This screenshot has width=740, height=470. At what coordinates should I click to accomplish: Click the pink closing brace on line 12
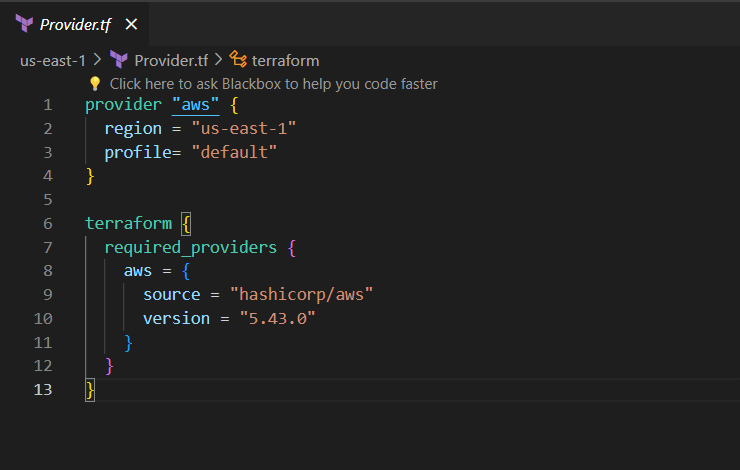click(x=109, y=366)
